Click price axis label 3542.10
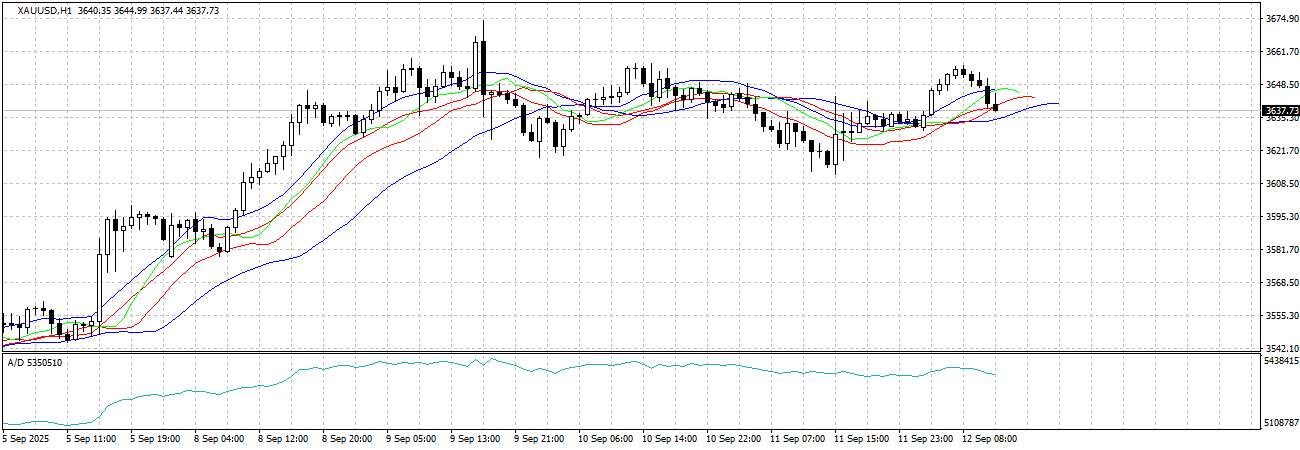The width and height of the screenshot is (1300, 450). [1281, 349]
